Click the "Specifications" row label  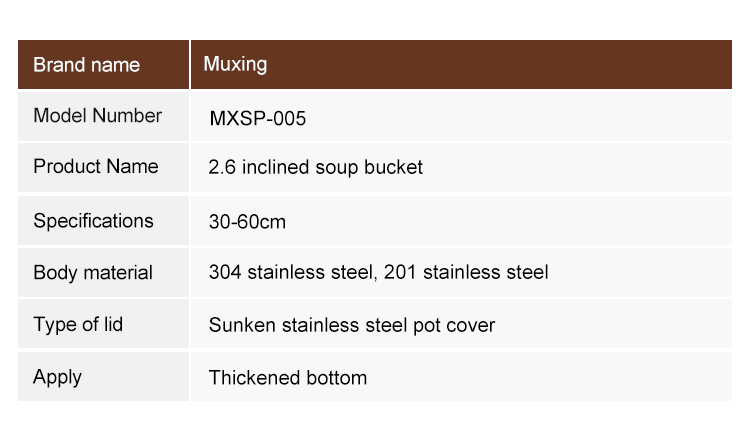[93, 221]
